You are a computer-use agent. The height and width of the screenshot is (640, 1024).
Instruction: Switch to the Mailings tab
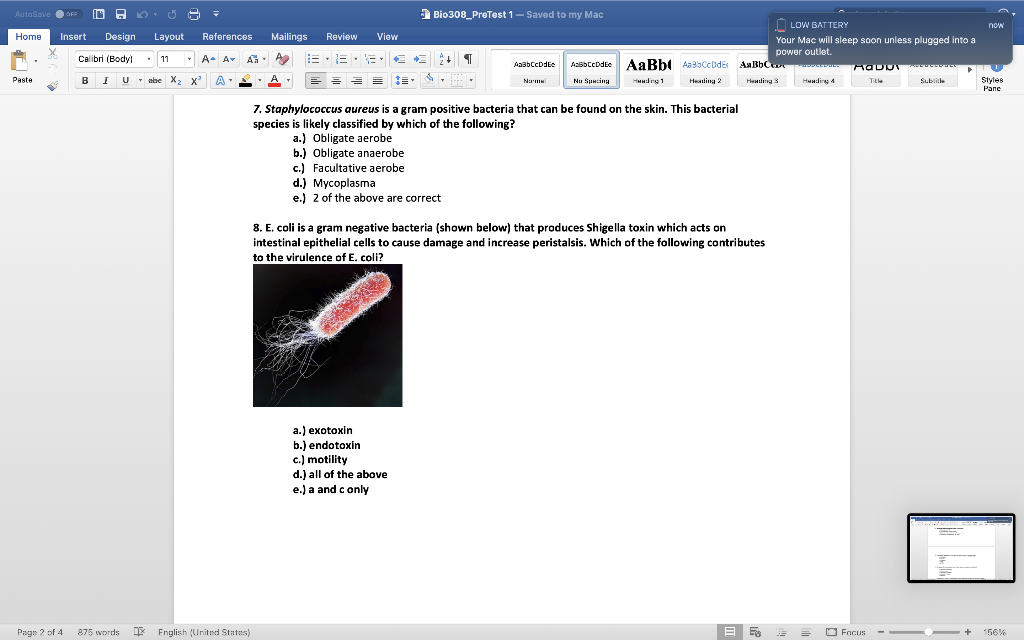(289, 37)
